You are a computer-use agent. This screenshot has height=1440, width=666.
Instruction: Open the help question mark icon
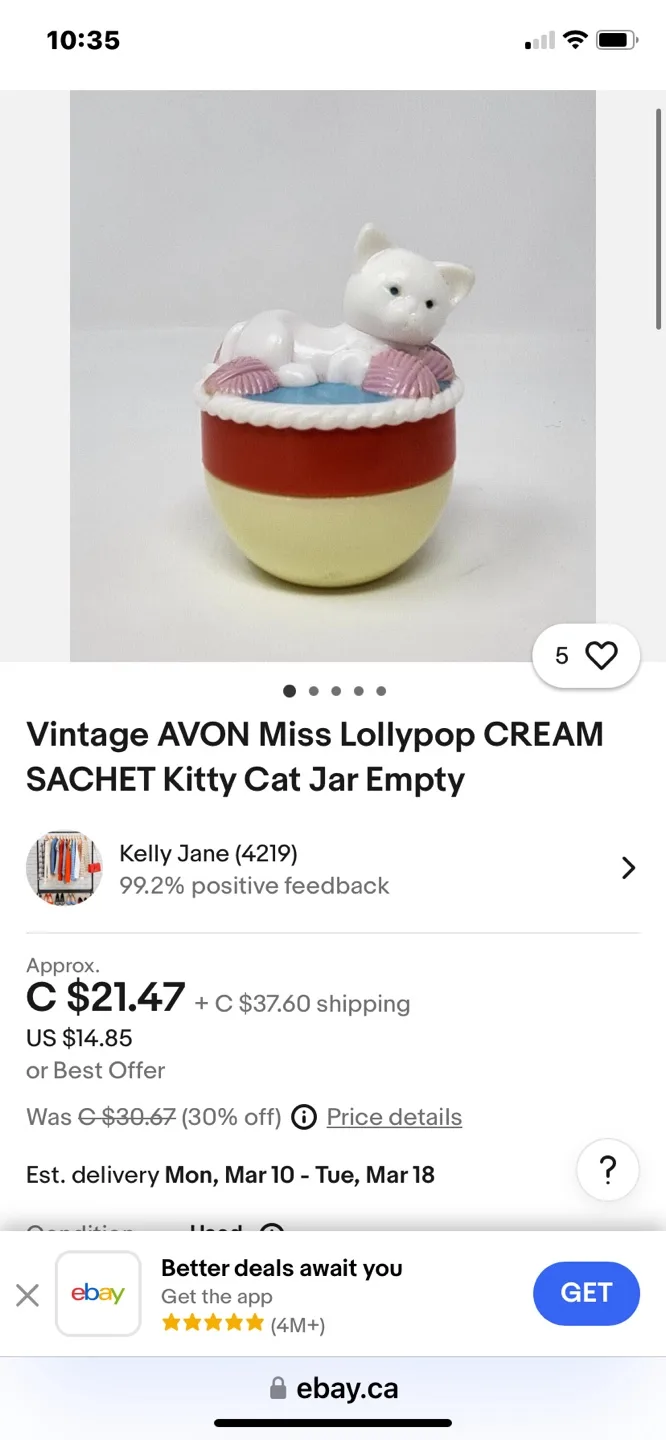[608, 1169]
